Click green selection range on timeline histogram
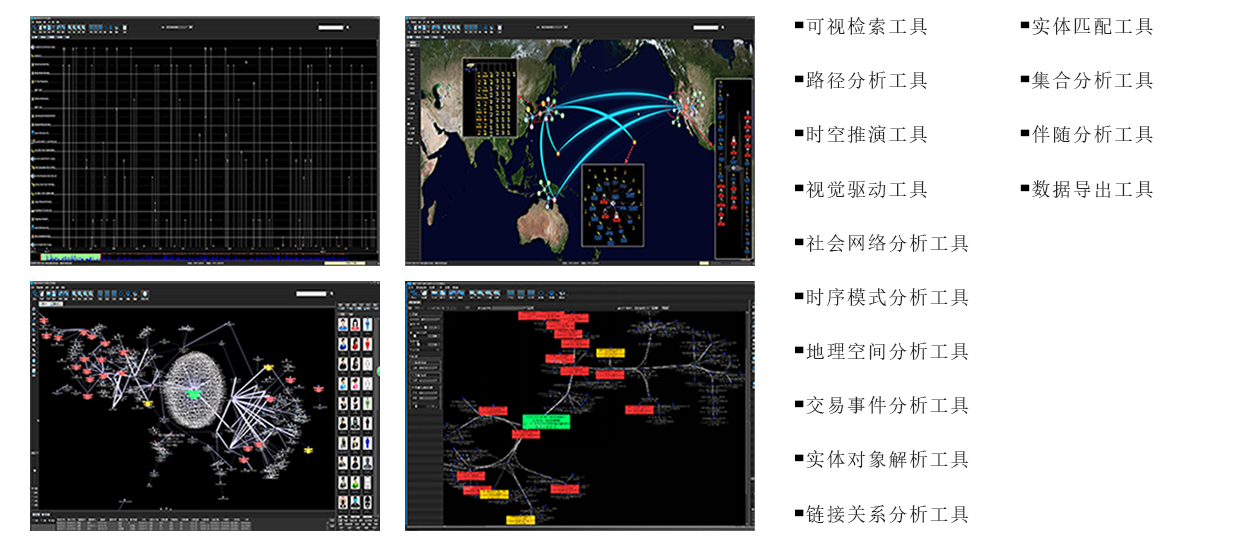The width and height of the screenshot is (1234, 543). [70, 258]
